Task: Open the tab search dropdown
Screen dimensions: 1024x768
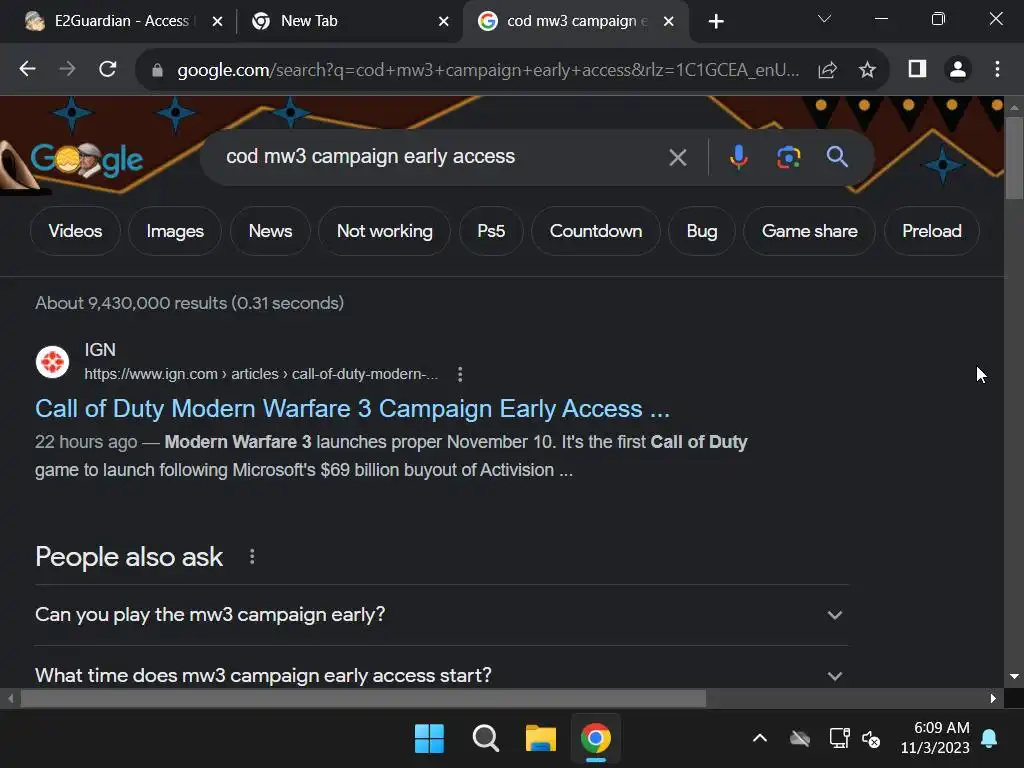Action: pos(824,19)
